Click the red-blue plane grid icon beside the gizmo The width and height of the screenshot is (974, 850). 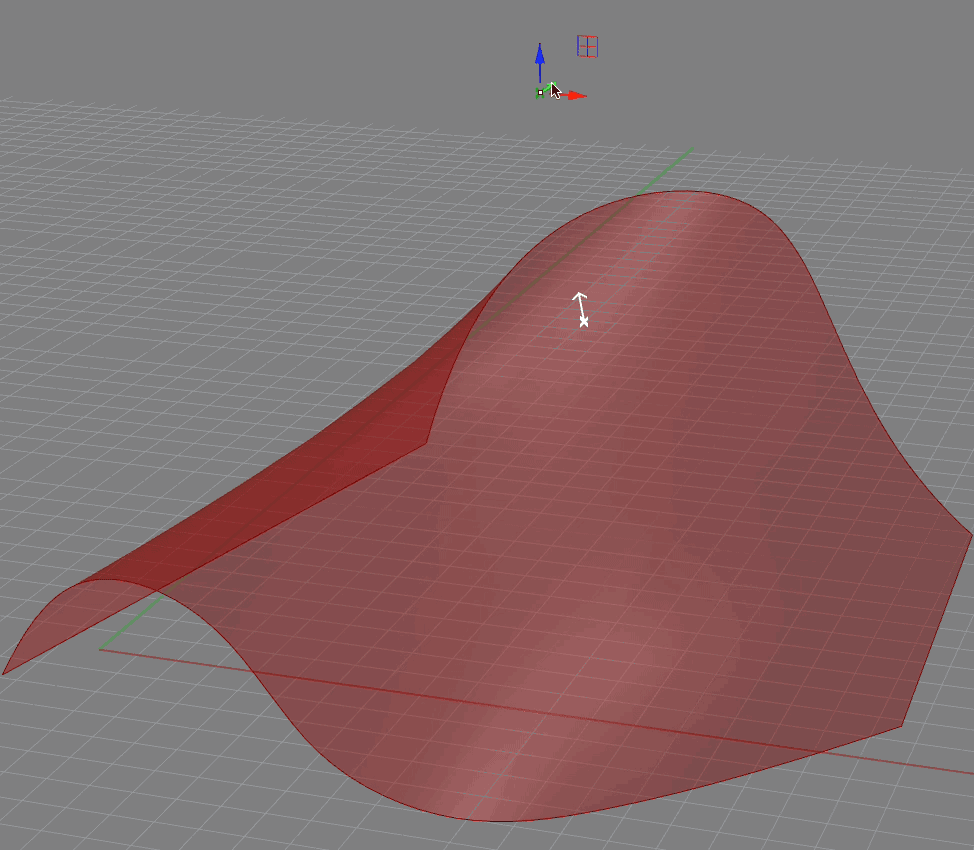coord(587,47)
